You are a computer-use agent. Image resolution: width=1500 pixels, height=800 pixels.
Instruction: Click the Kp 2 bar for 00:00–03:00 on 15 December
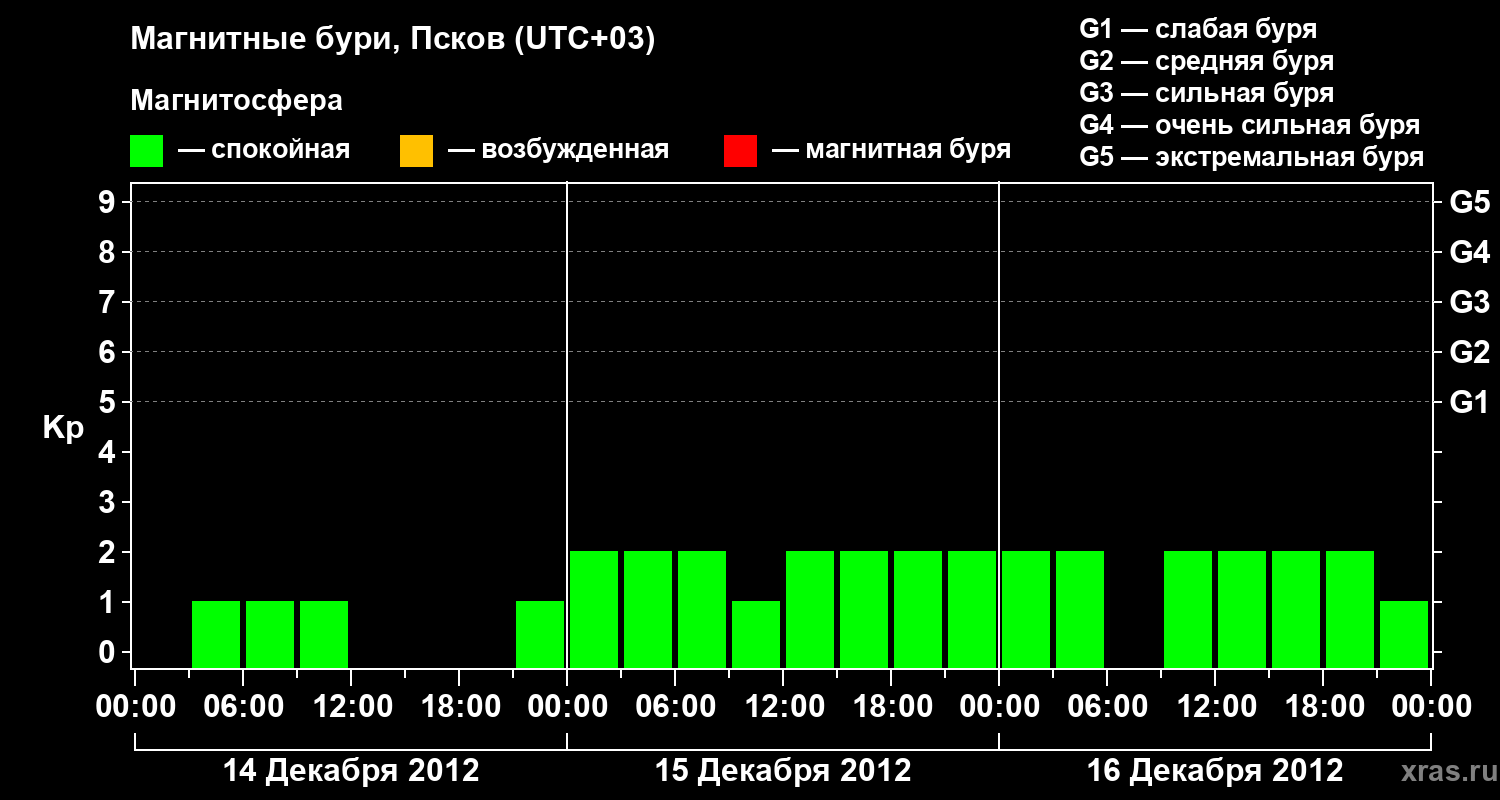pyautogui.click(x=594, y=609)
